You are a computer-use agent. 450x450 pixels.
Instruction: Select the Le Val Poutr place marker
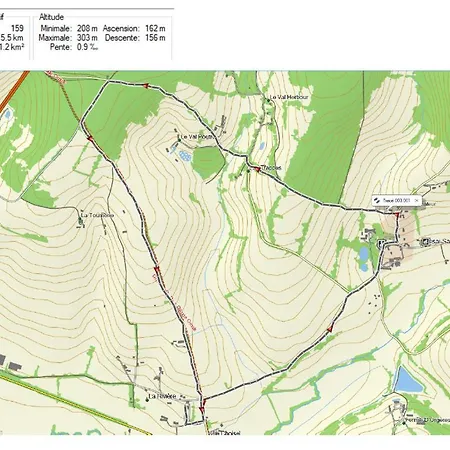click(179, 140)
